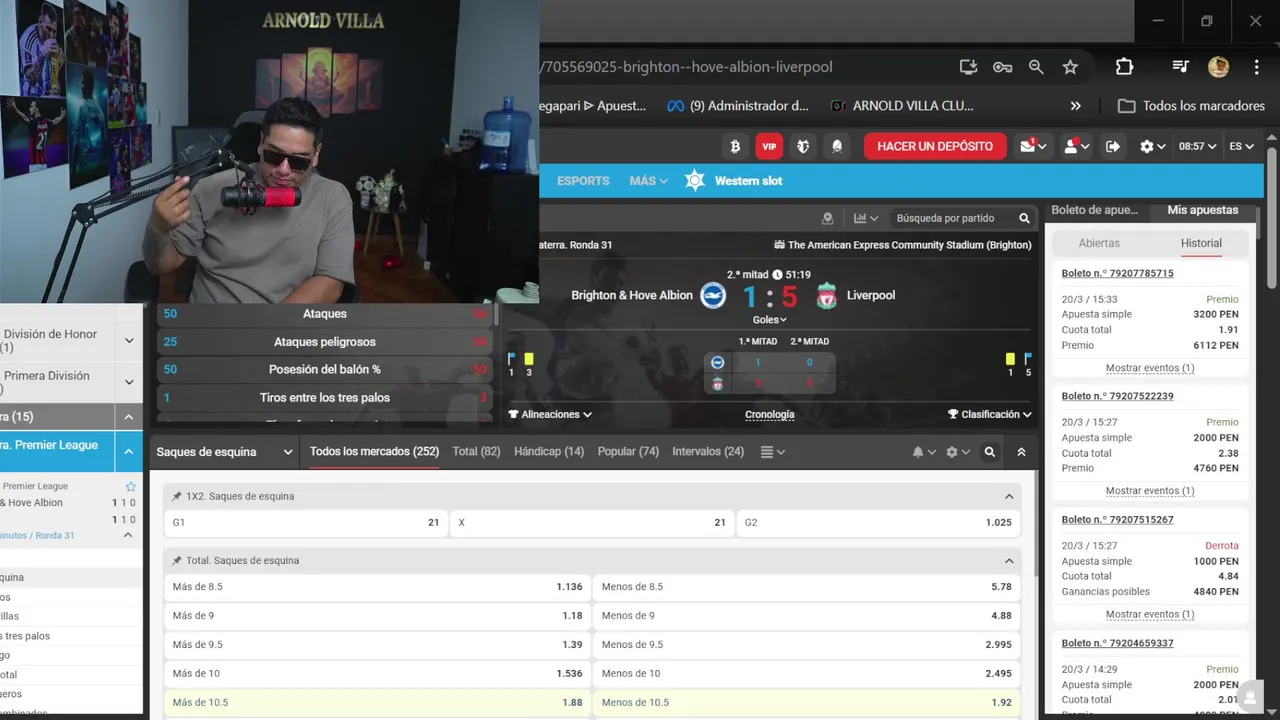Viewport: 1280px width, 720px height.
Task: Open the ESPORTS navigation item
Action: pyautogui.click(x=583, y=181)
